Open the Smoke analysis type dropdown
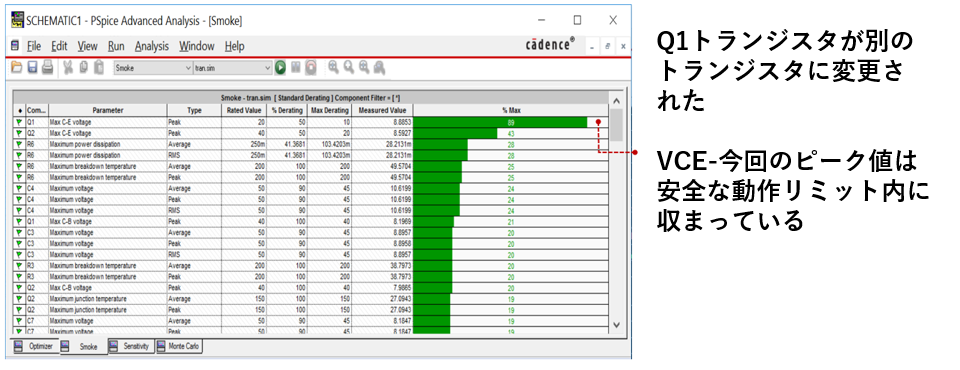 152,69
